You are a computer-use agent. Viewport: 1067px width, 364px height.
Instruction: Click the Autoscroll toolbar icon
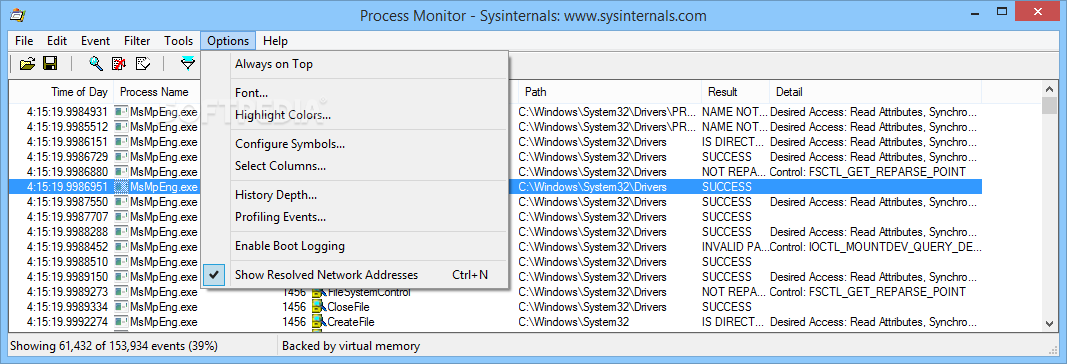pyautogui.click(x=119, y=64)
